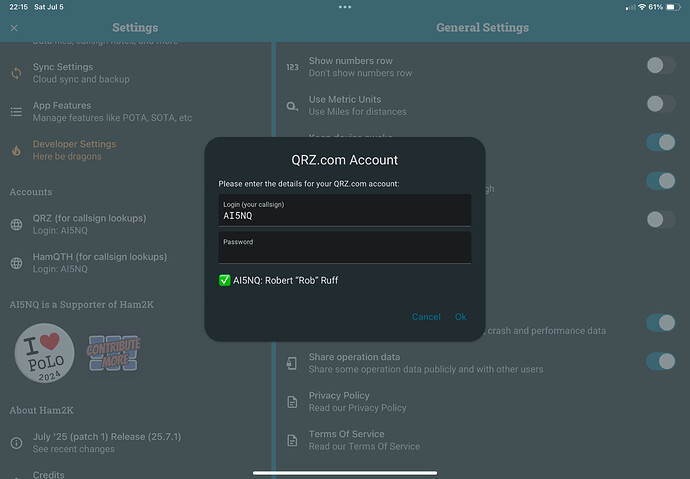Click the Password field

pyautogui.click(x=345, y=248)
